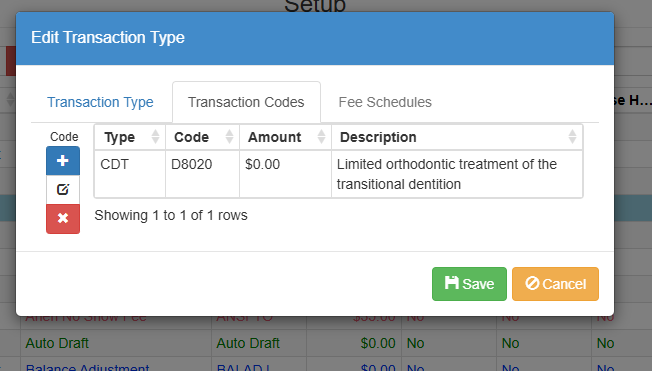This screenshot has height=371, width=652.
Task: Open the Fee Schedules tab
Action: pyautogui.click(x=385, y=102)
